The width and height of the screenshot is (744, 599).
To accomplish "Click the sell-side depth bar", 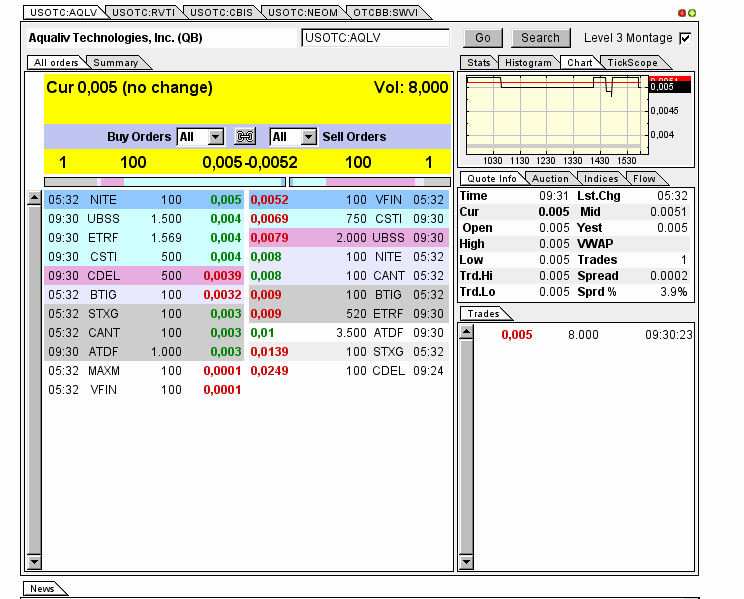I will click(x=370, y=182).
